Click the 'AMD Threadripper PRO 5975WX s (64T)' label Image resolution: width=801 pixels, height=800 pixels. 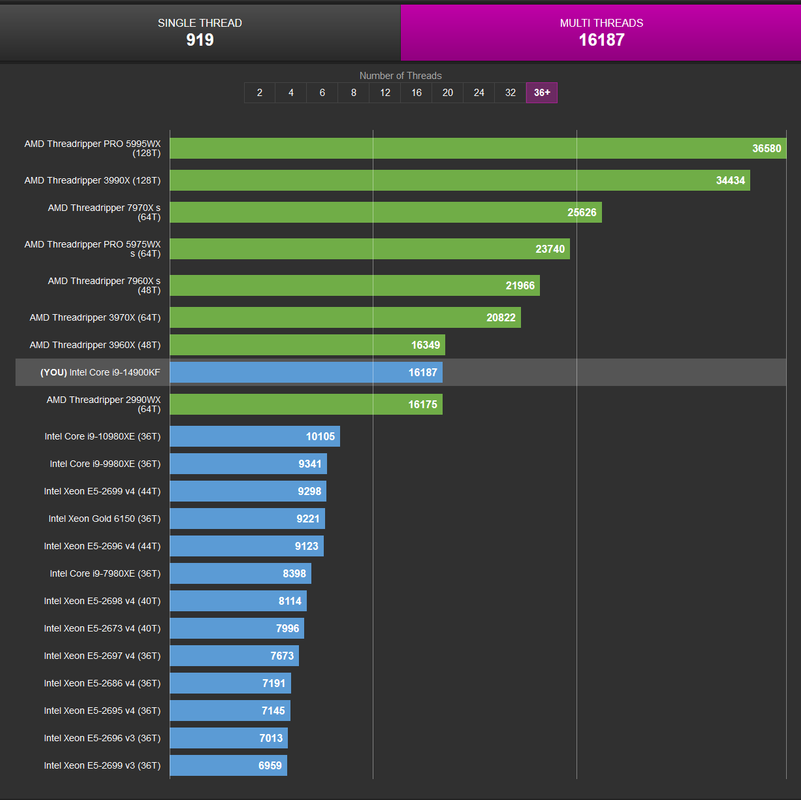[92, 249]
